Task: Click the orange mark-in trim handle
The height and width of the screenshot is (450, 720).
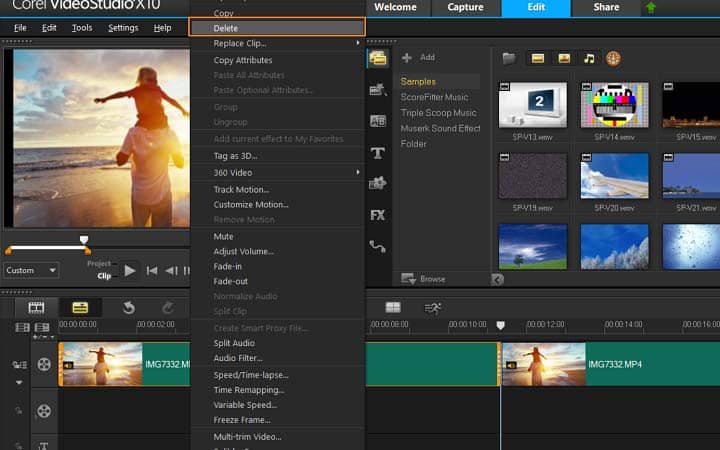Action: 8,251
